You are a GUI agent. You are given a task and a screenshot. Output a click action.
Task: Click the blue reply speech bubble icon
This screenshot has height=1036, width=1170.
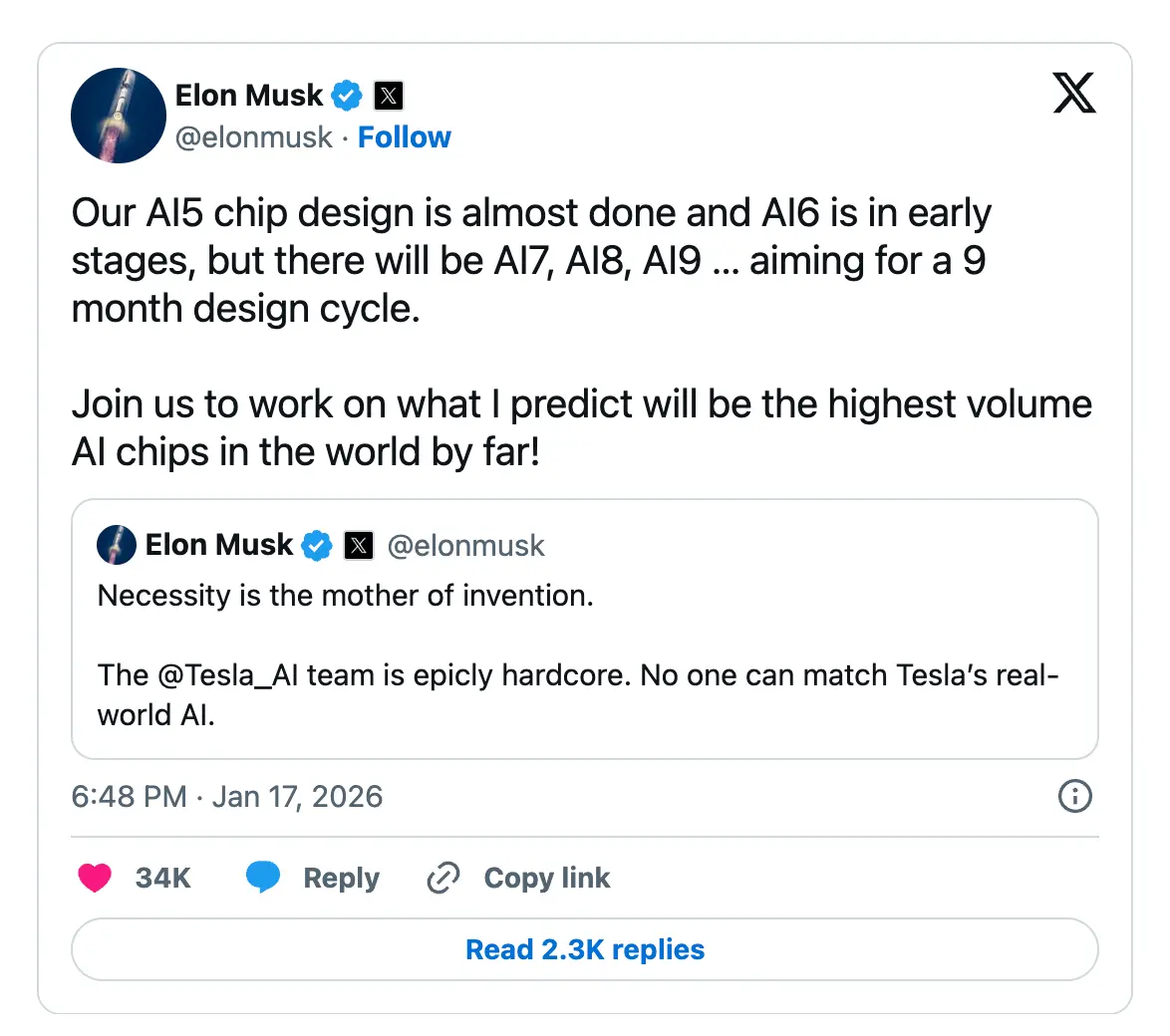click(263, 878)
